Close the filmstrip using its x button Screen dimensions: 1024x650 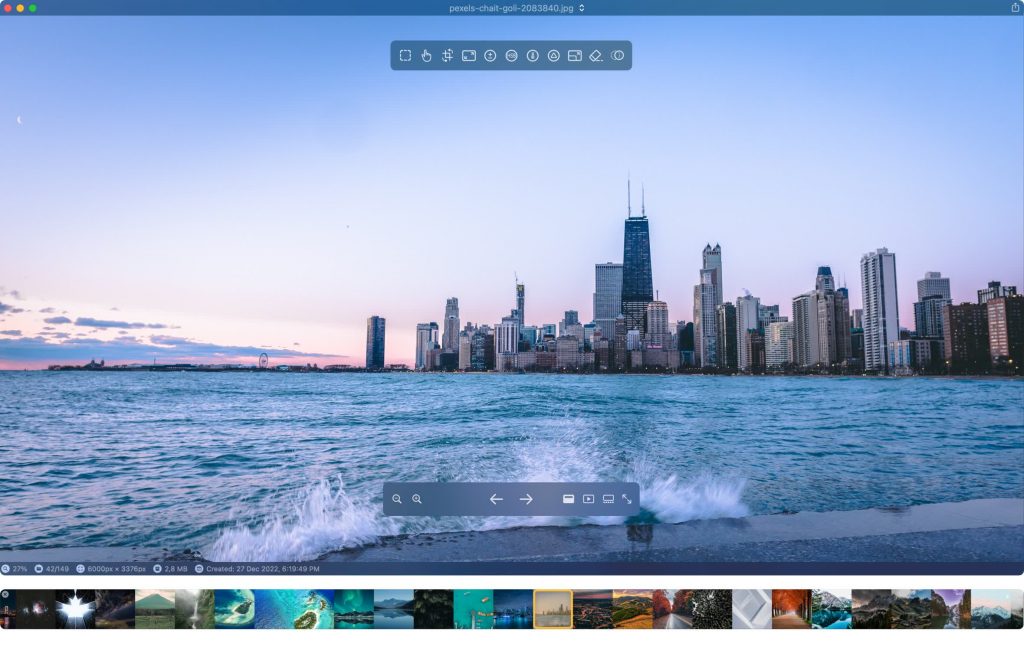point(5,594)
